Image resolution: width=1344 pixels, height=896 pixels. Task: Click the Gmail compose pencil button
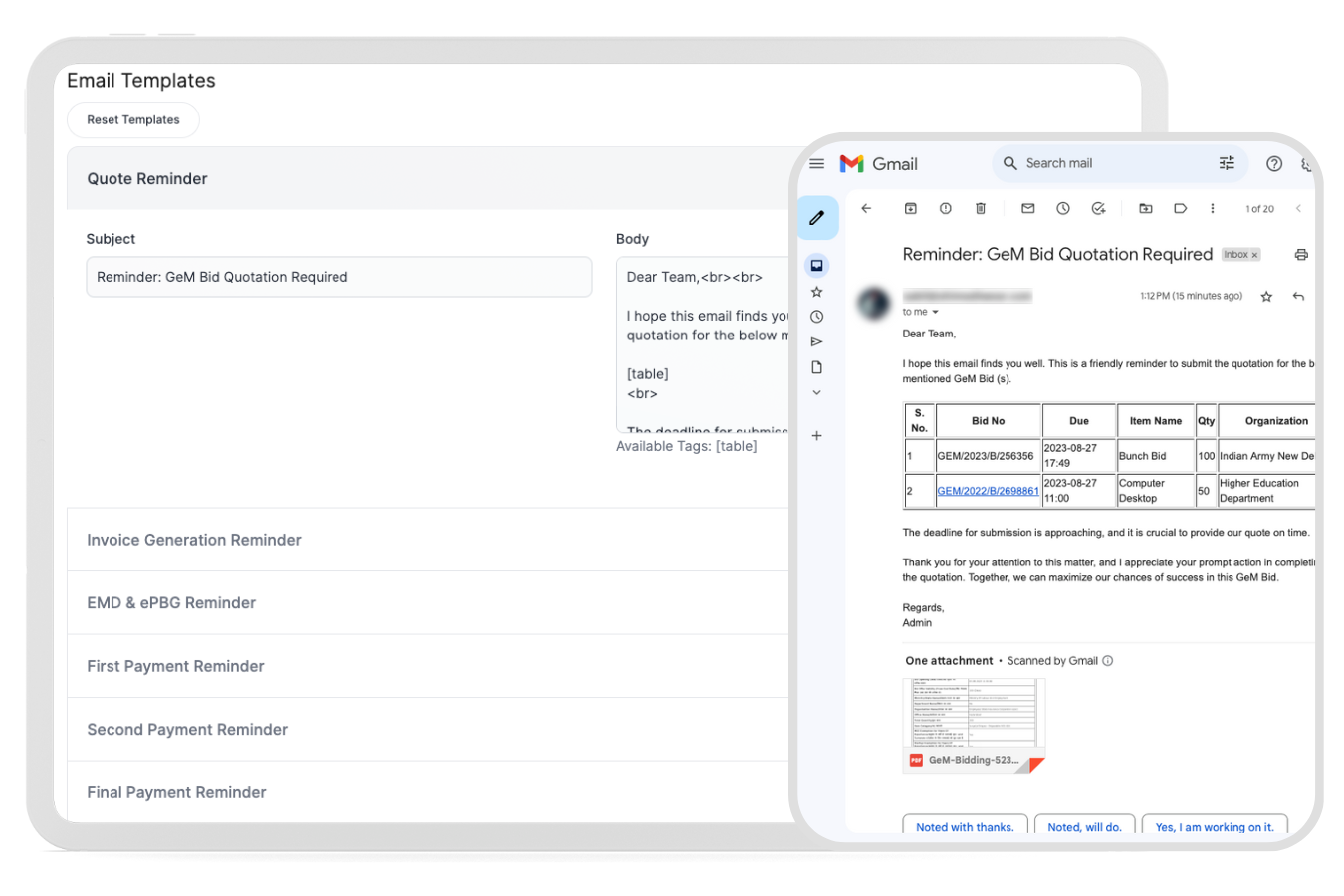coord(817,217)
